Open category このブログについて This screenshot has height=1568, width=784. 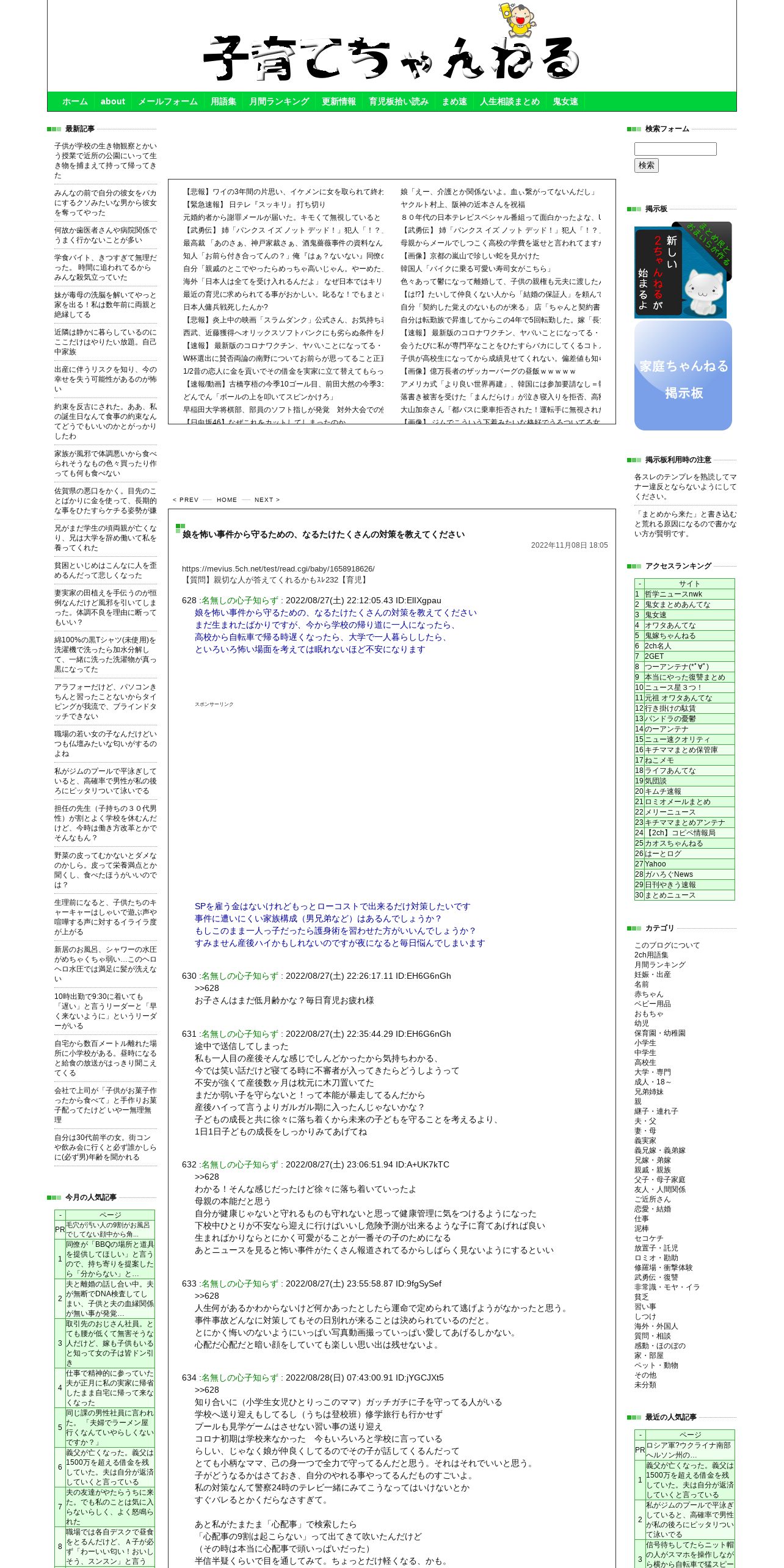click(667, 945)
